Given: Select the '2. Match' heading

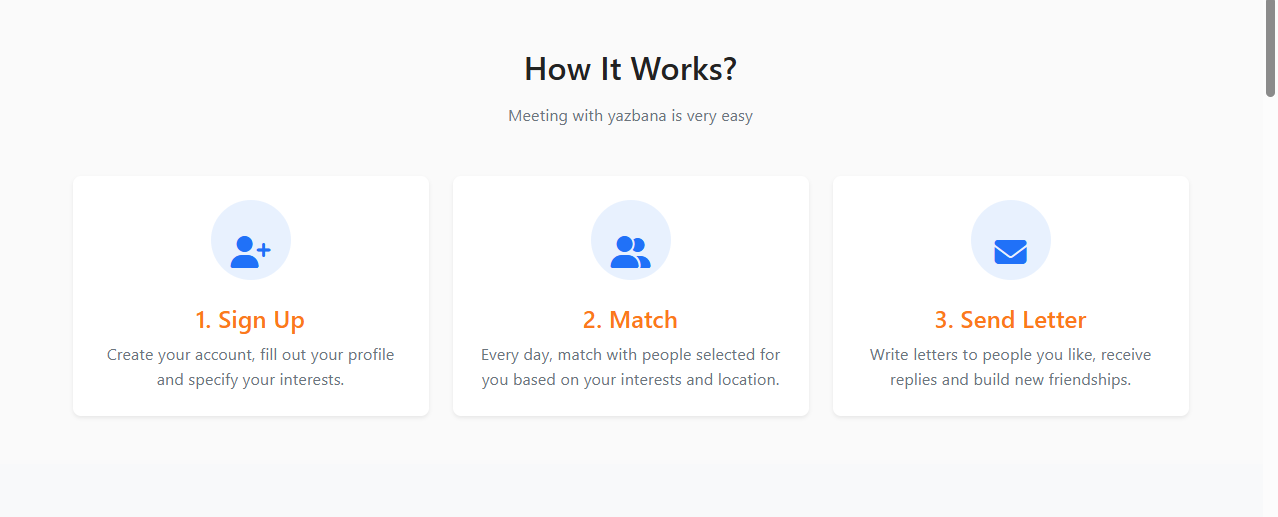Looking at the screenshot, I should pos(630,320).
